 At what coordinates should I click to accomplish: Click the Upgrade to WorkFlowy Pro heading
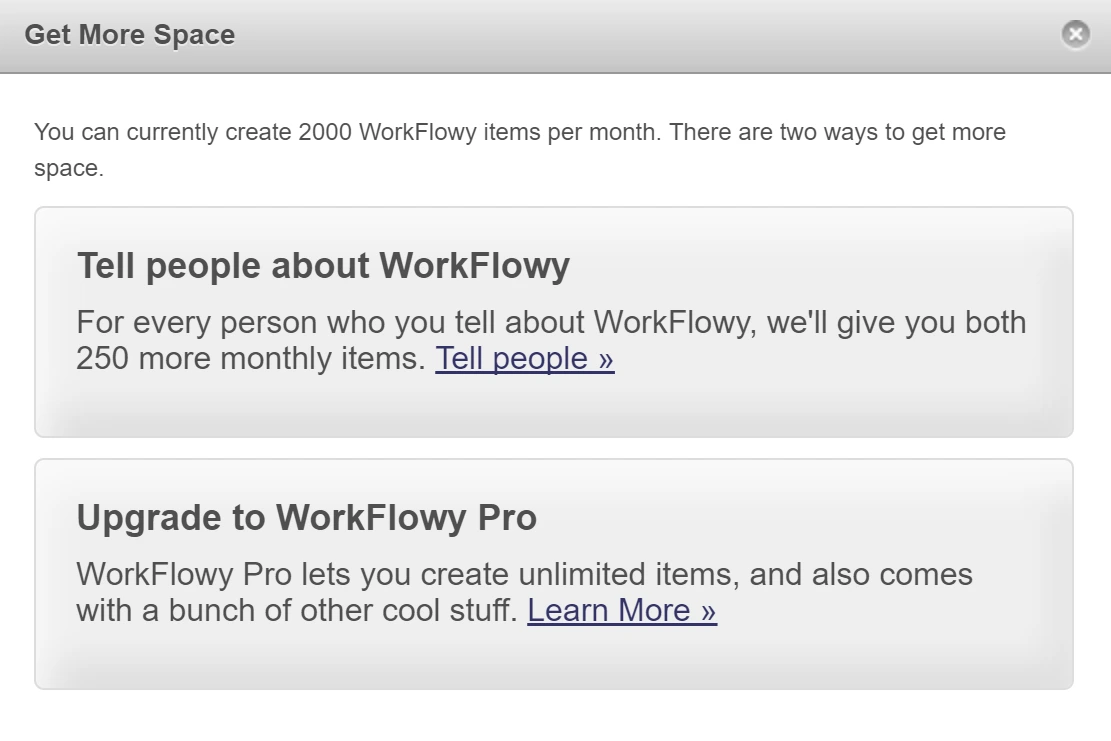coord(307,517)
